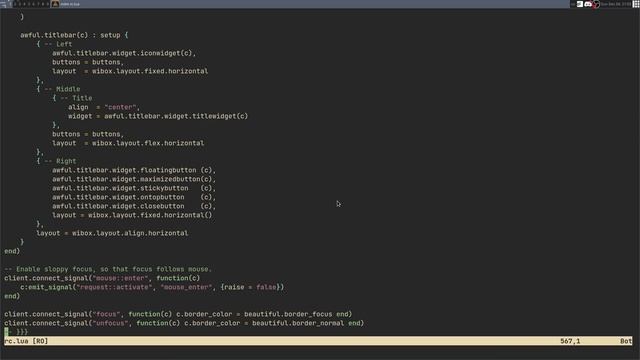Click the white square tray icon
The height and width of the screenshot is (360, 640).
coord(580,4)
